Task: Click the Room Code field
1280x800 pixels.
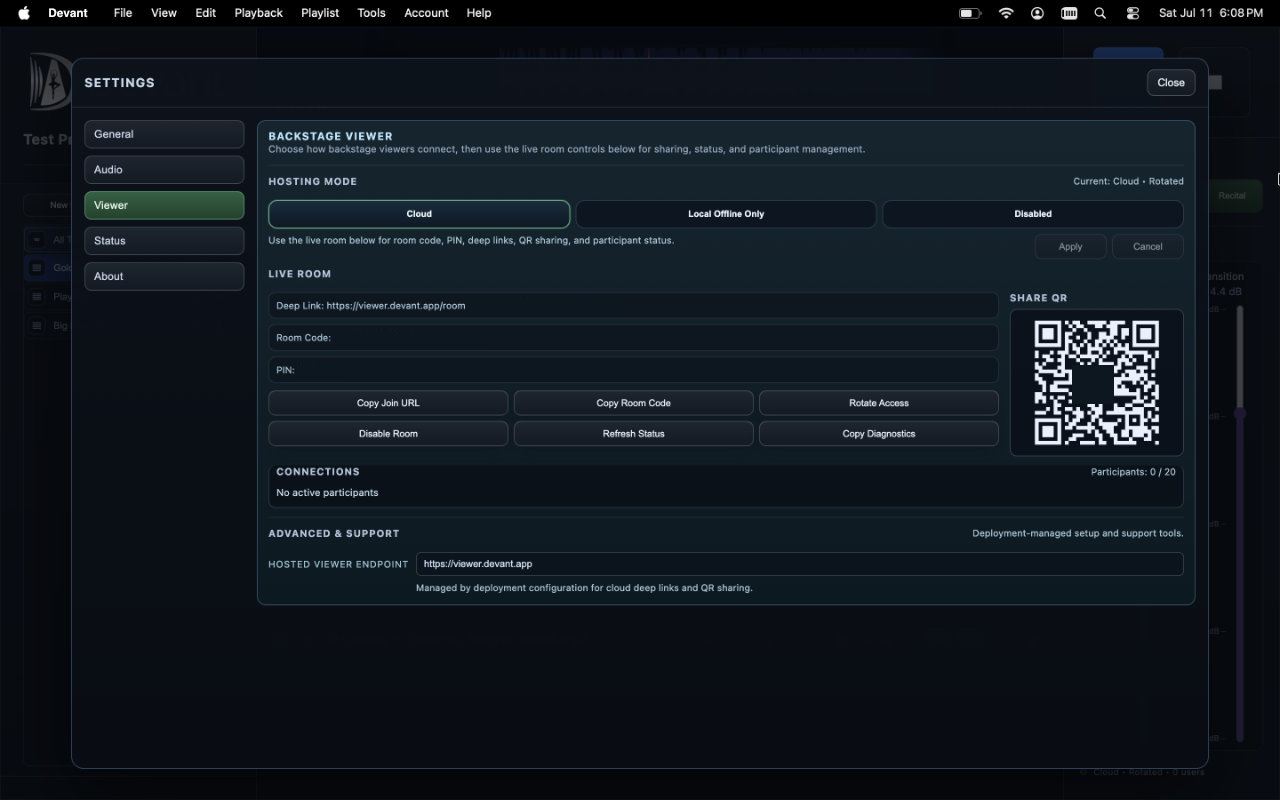Action: pos(633,338)
